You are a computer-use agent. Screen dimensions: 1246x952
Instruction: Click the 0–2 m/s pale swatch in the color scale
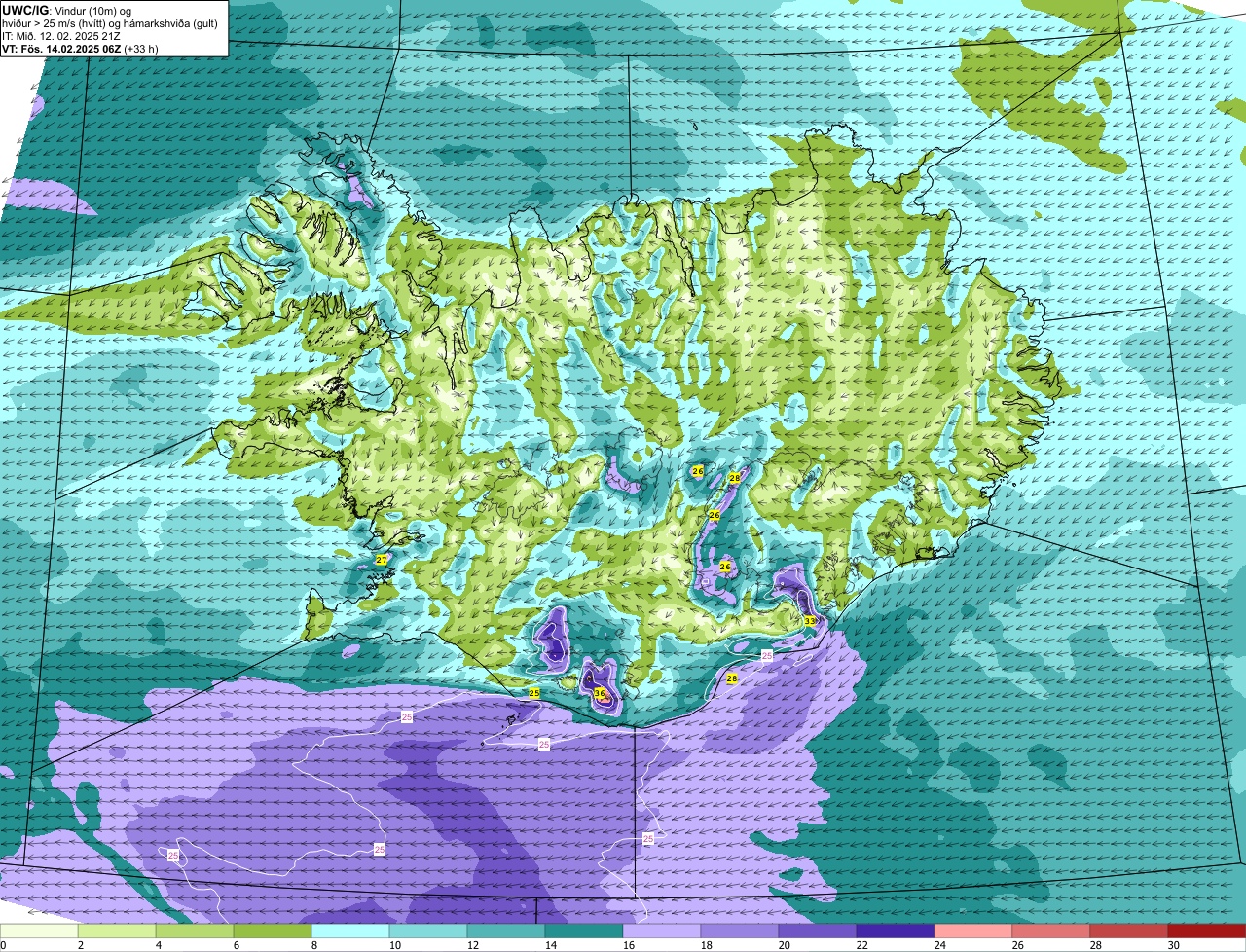click(x=39, y=931)
